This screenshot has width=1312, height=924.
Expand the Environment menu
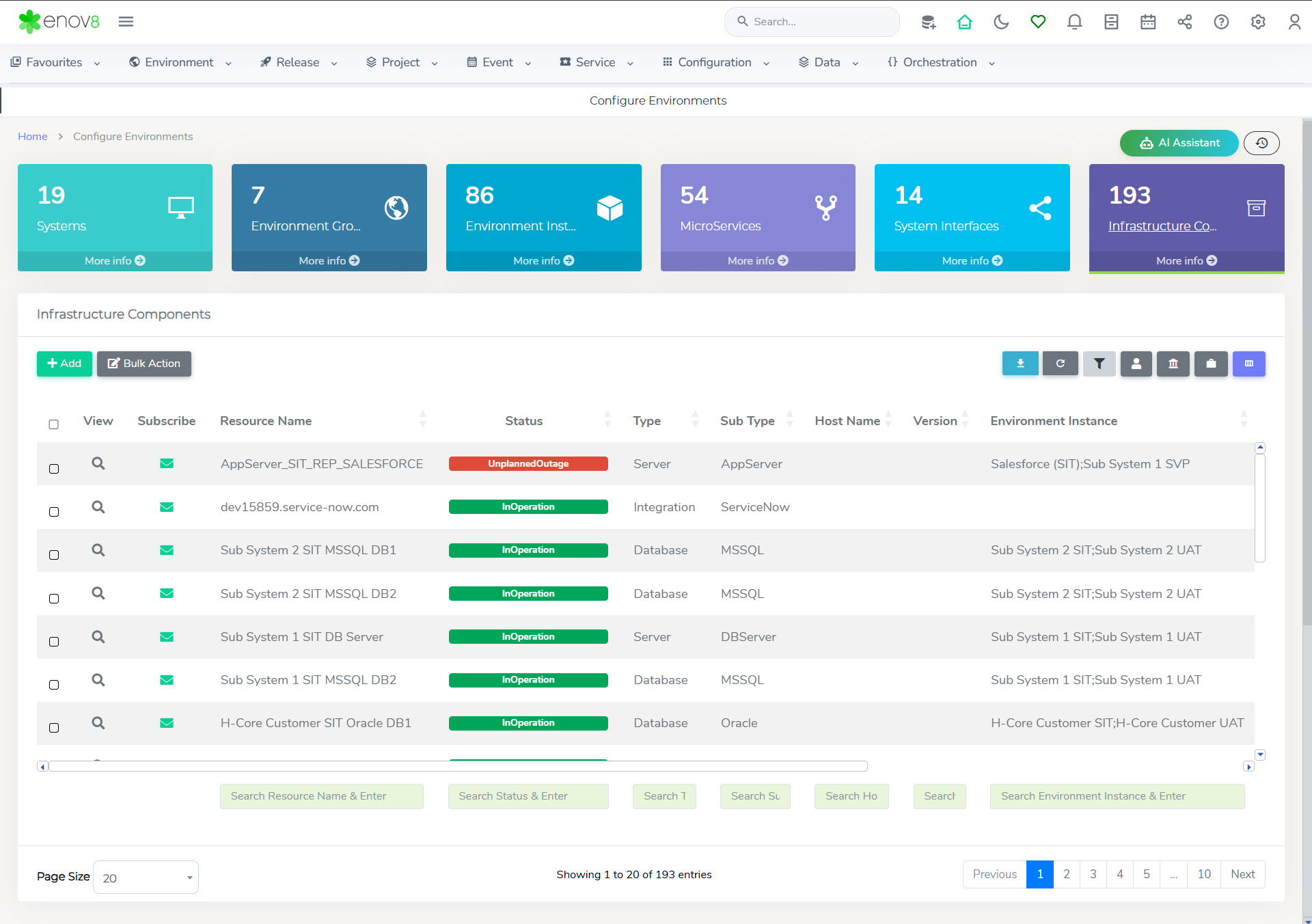180,62
